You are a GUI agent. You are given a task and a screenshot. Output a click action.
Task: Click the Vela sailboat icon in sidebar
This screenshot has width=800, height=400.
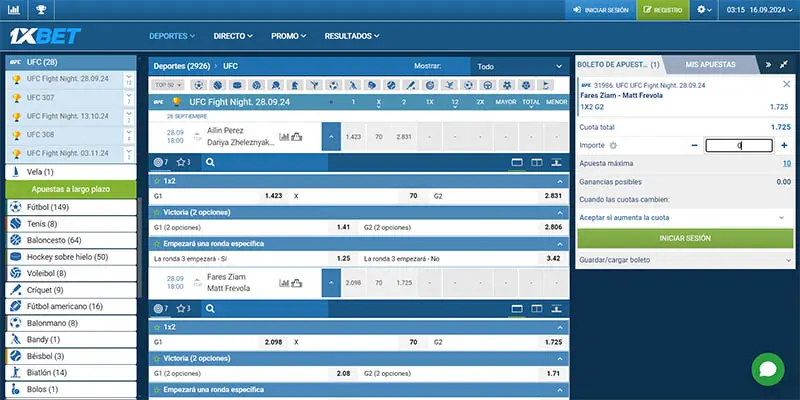click(16, 172)
